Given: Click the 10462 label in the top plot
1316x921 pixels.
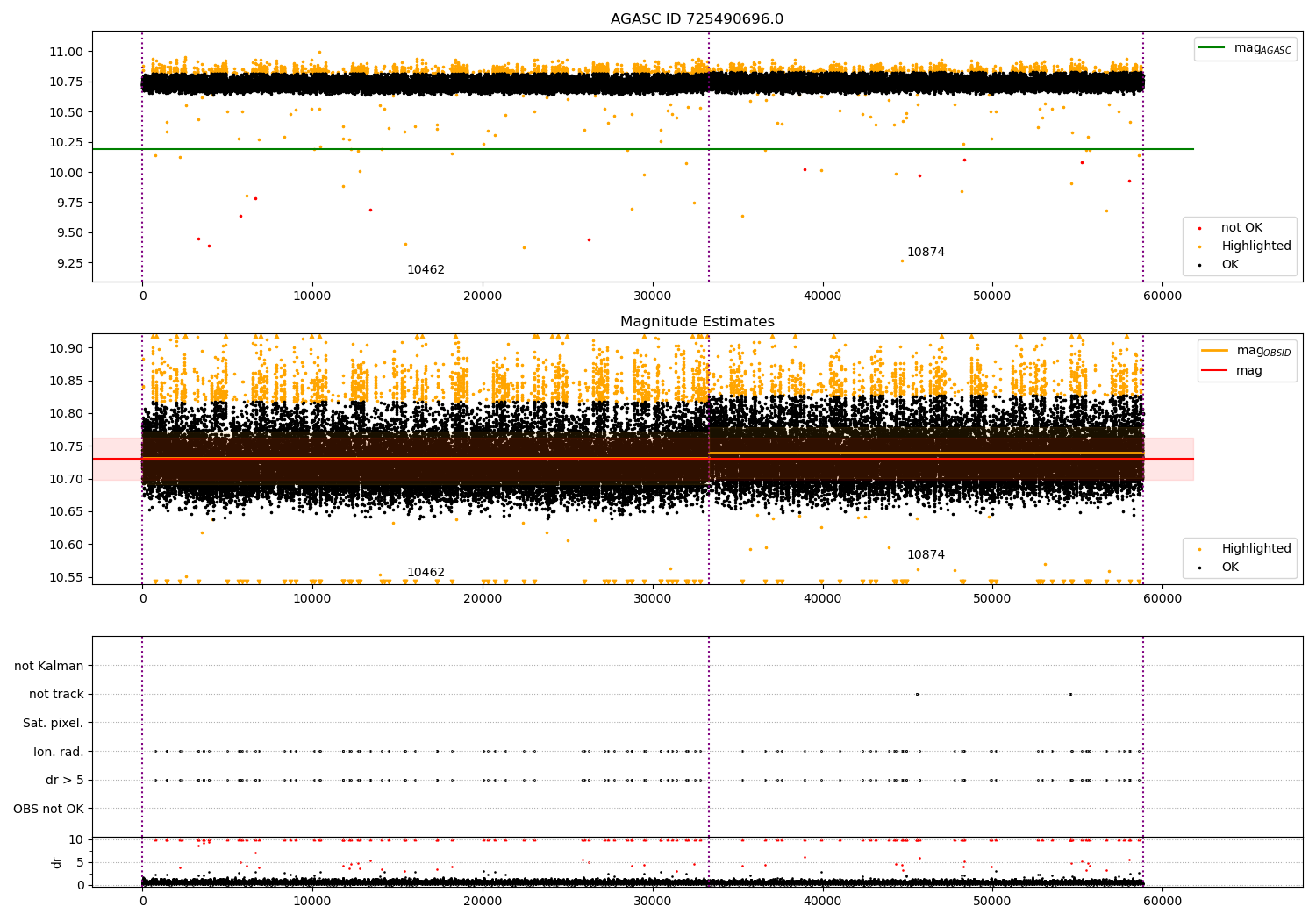Looking at the screenshot, I should coord(426,270).
